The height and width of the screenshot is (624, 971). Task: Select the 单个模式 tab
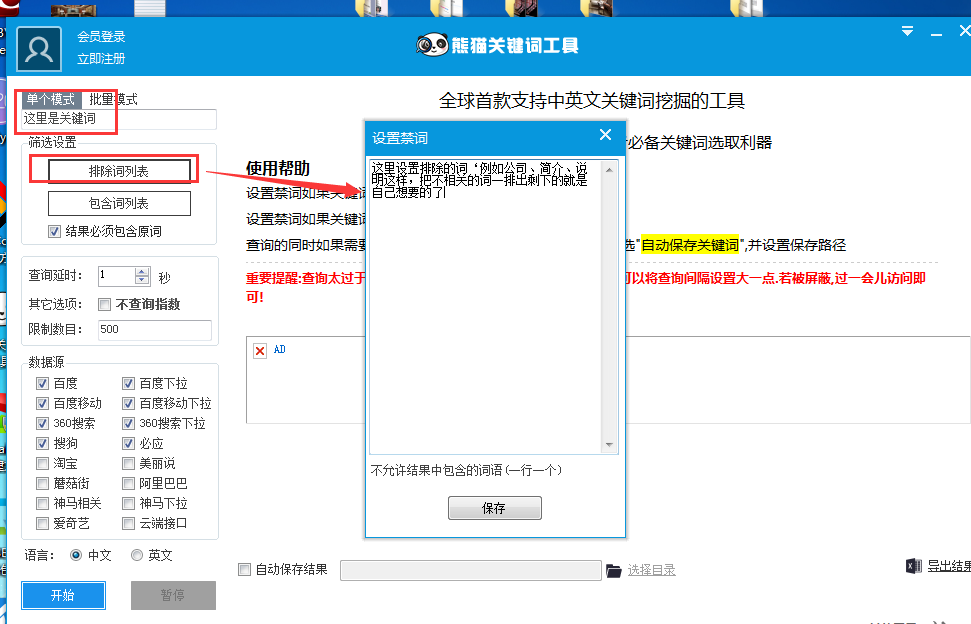pos(50,100)
